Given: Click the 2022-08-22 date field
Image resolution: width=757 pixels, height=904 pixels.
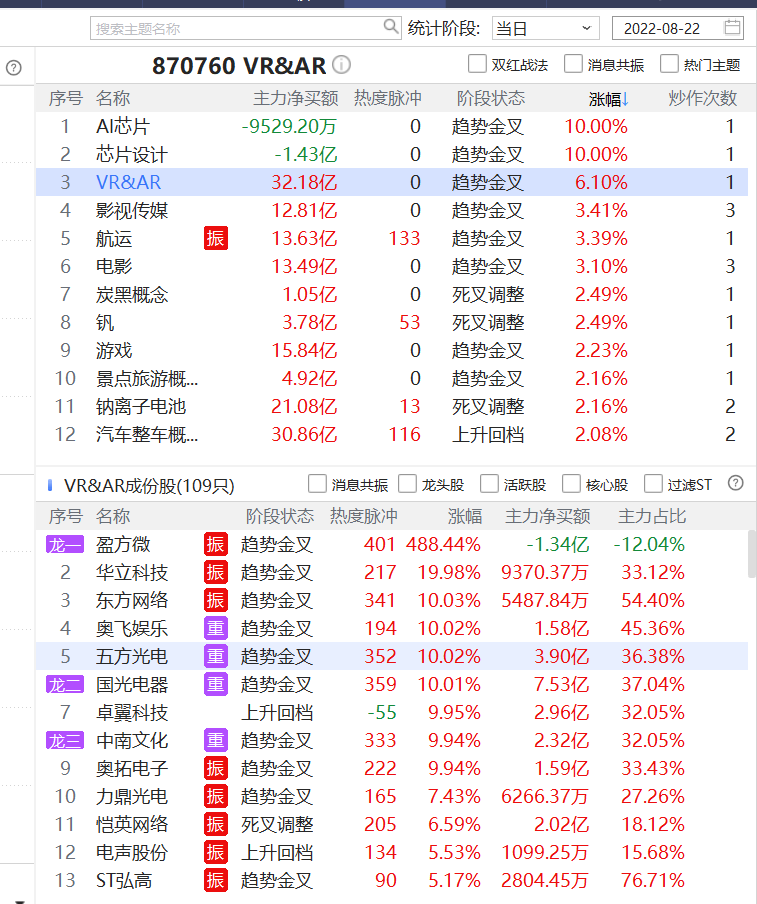Looking at the screenshot, I should click(678, 28).
